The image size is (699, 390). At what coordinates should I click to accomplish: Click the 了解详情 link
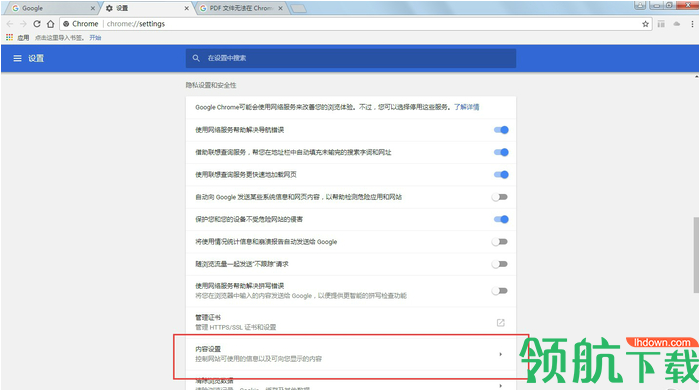tap(466, 107)
